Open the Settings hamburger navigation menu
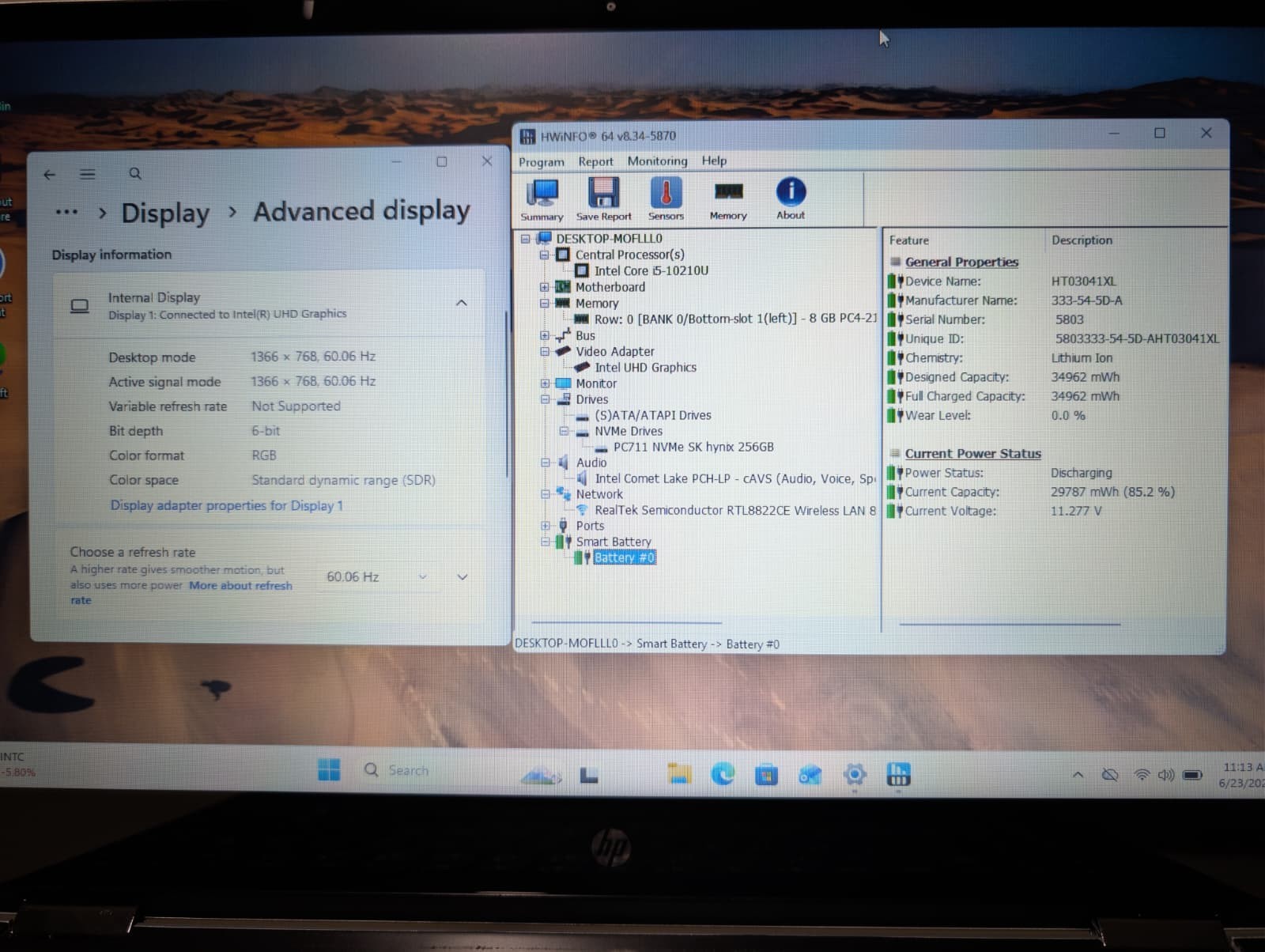Viewport: 1265px width, 952px height. pyautogui.click(x=88, y=174)
